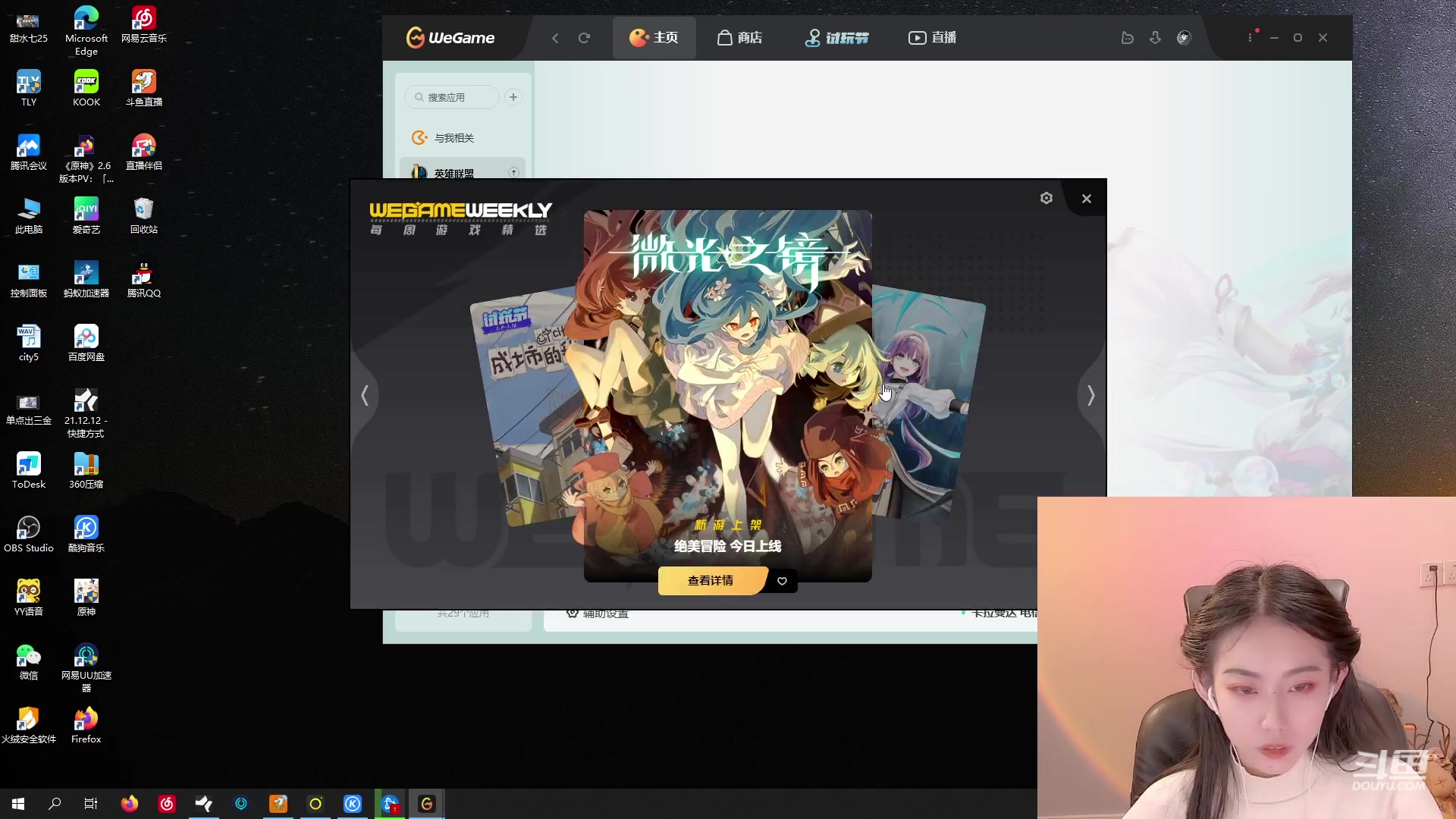The height and width of the screenshot is (819, 1456).
Task: Select the 直播伴侣 desktop icon
Action: click(144, 152)
